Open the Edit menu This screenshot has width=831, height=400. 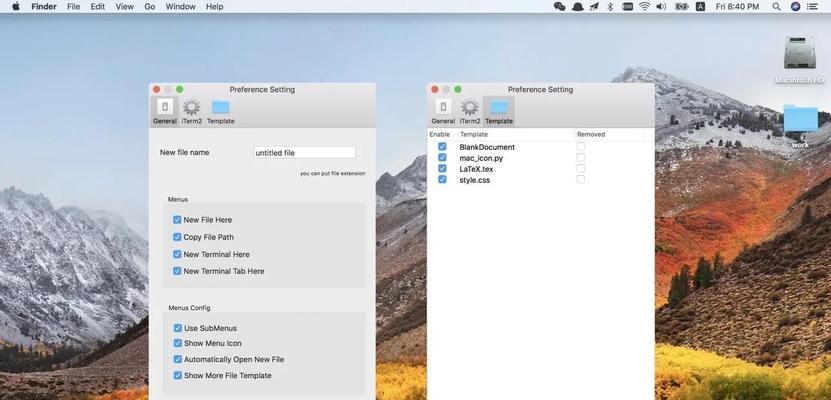point(98,6)
